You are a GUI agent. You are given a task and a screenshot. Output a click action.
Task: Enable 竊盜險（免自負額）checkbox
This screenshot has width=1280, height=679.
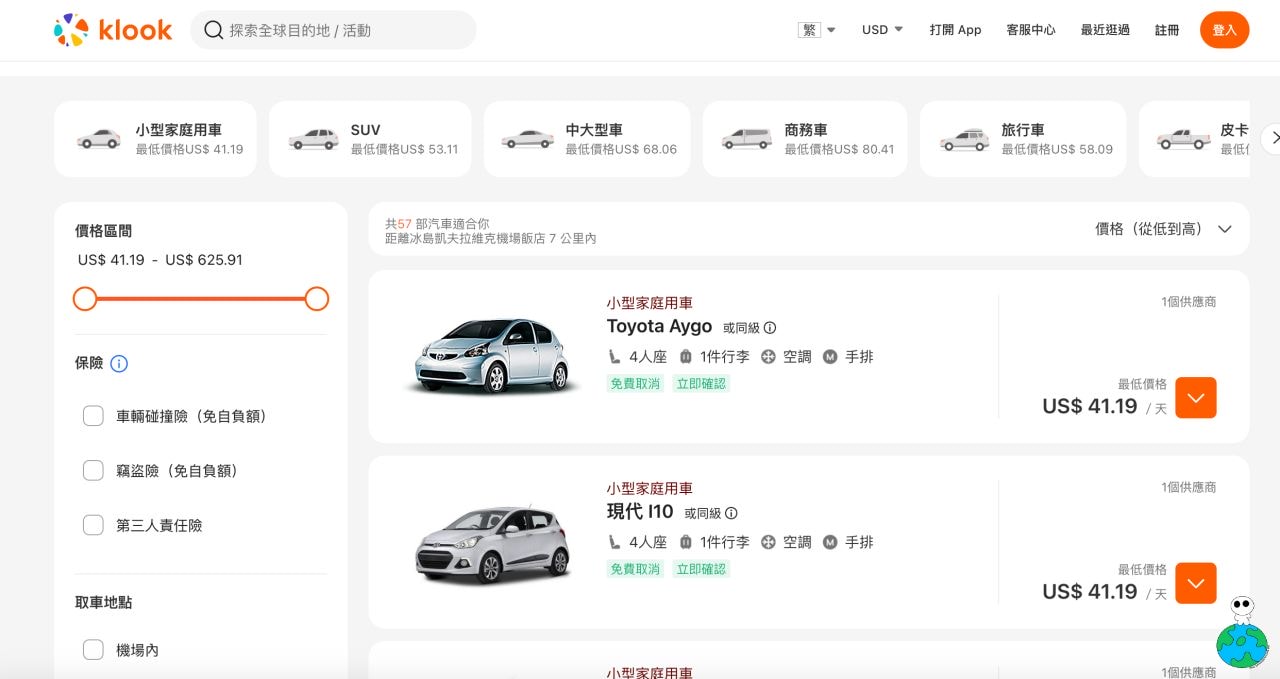[93, 470]
